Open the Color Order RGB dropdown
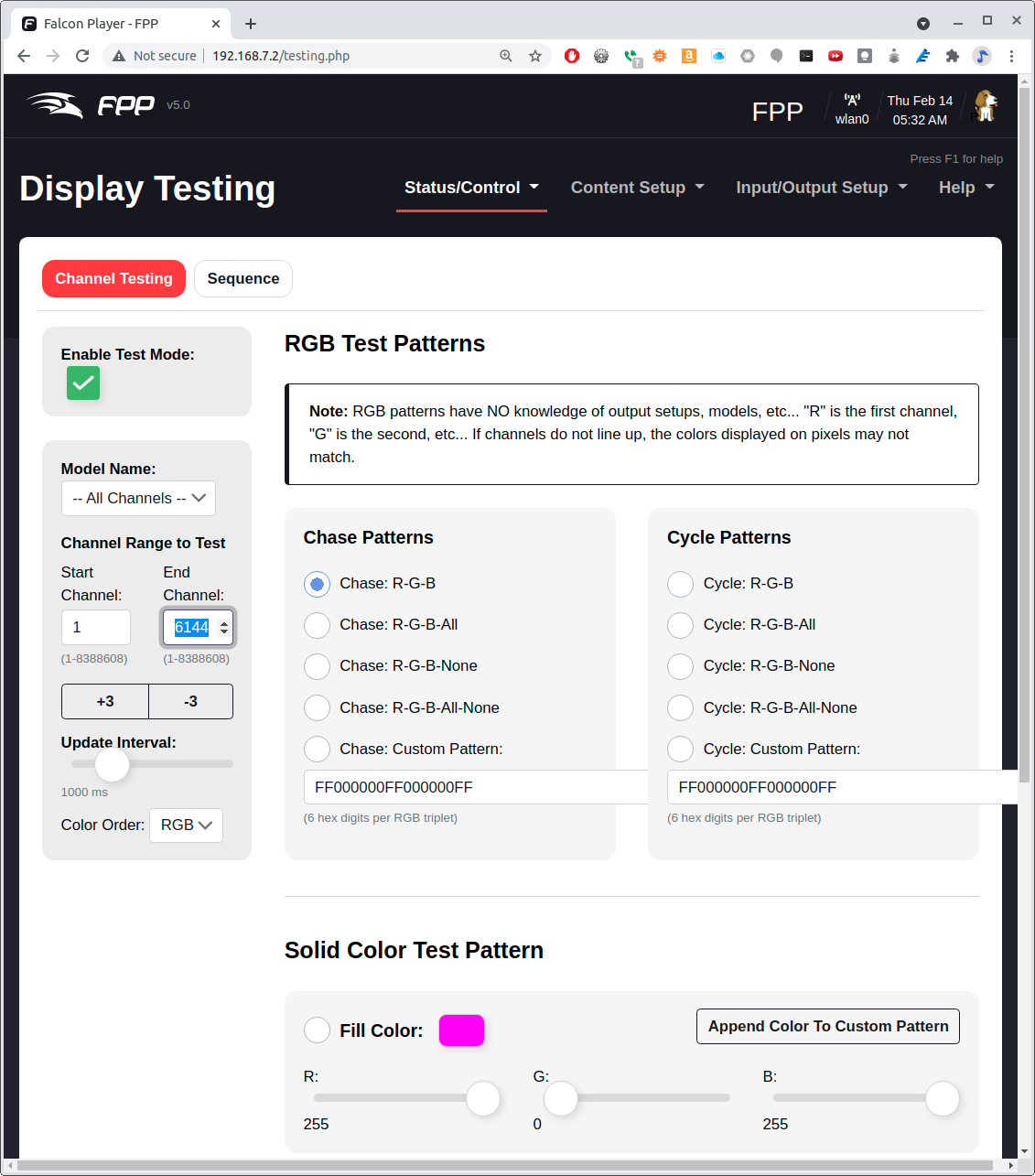 click(186, 825)
